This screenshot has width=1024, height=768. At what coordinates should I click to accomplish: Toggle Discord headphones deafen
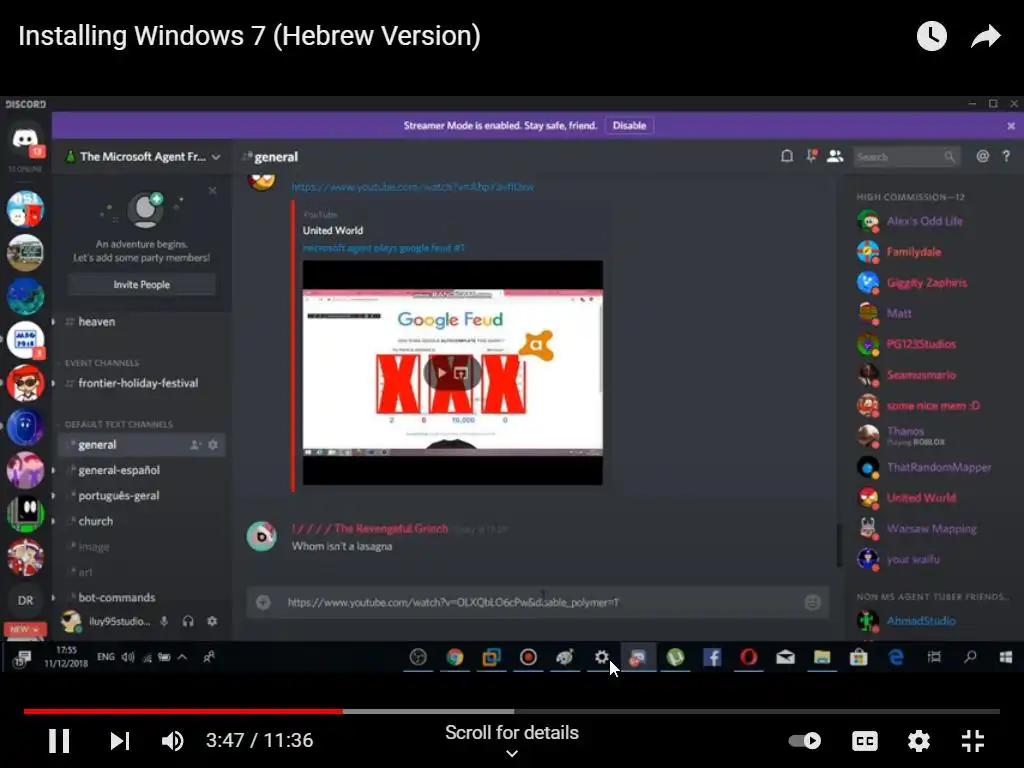click(188, 621)
